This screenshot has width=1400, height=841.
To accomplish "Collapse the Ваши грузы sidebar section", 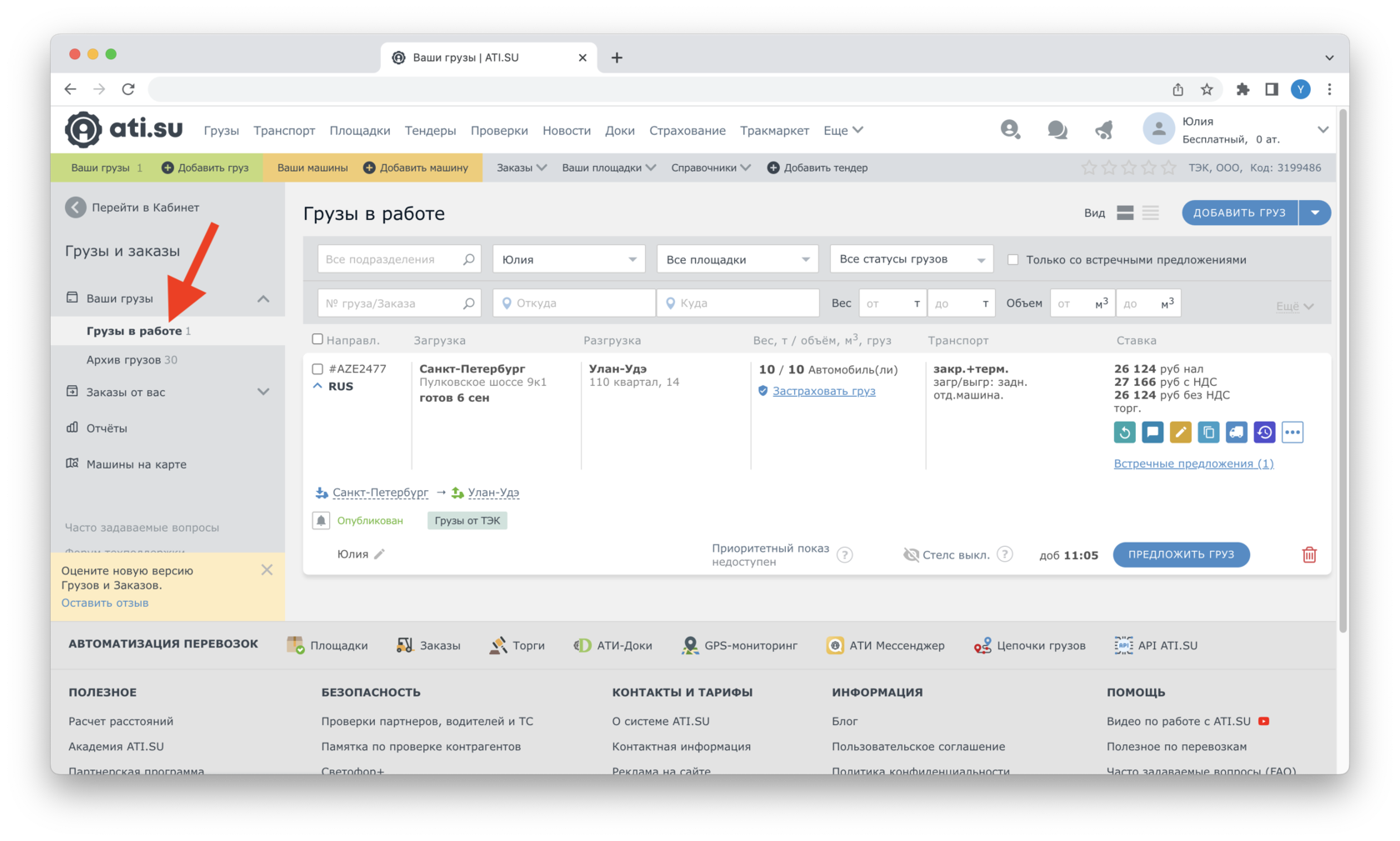I will coord(263,298).
